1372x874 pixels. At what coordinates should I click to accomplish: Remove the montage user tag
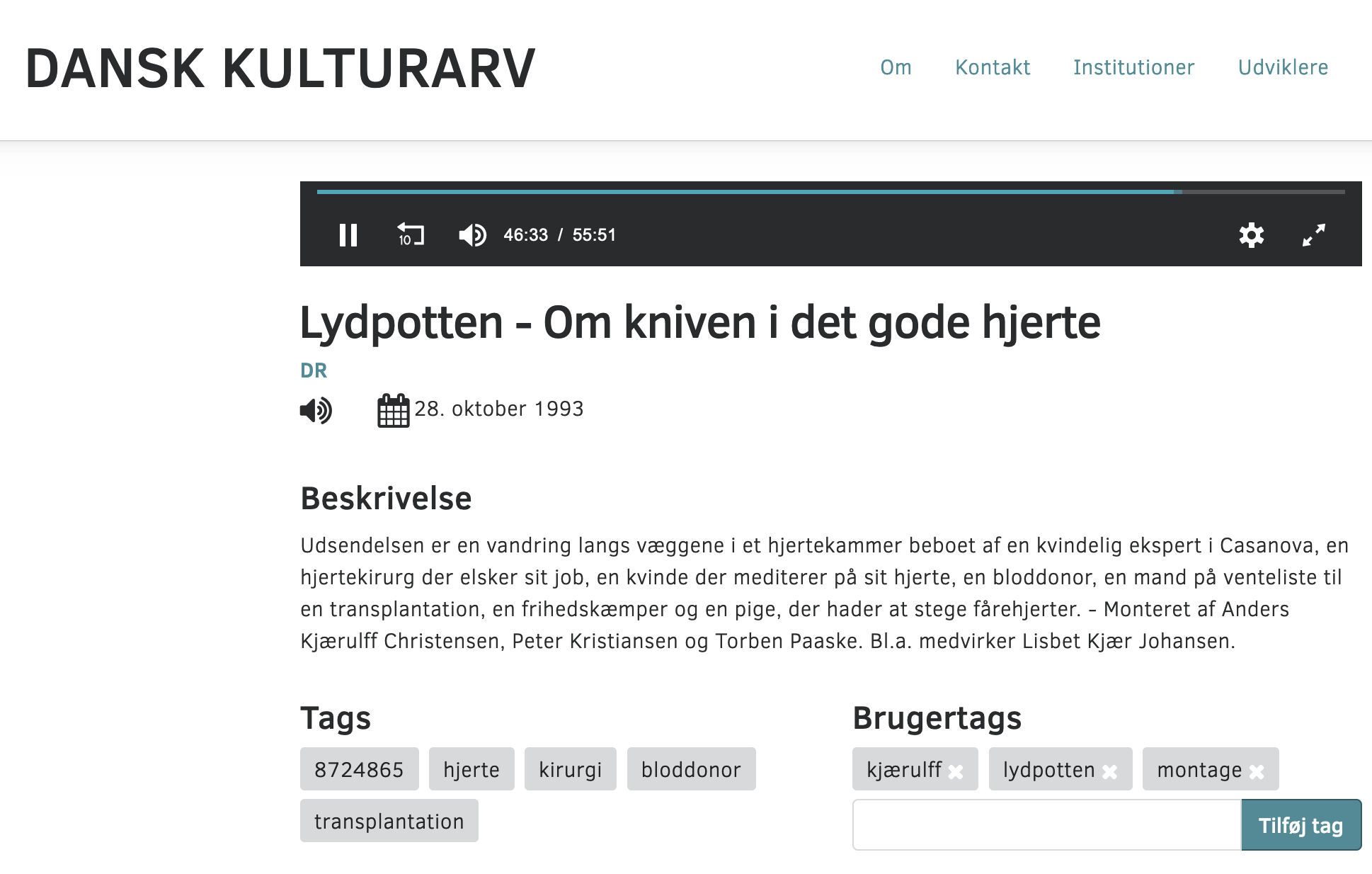(1257, 771)
